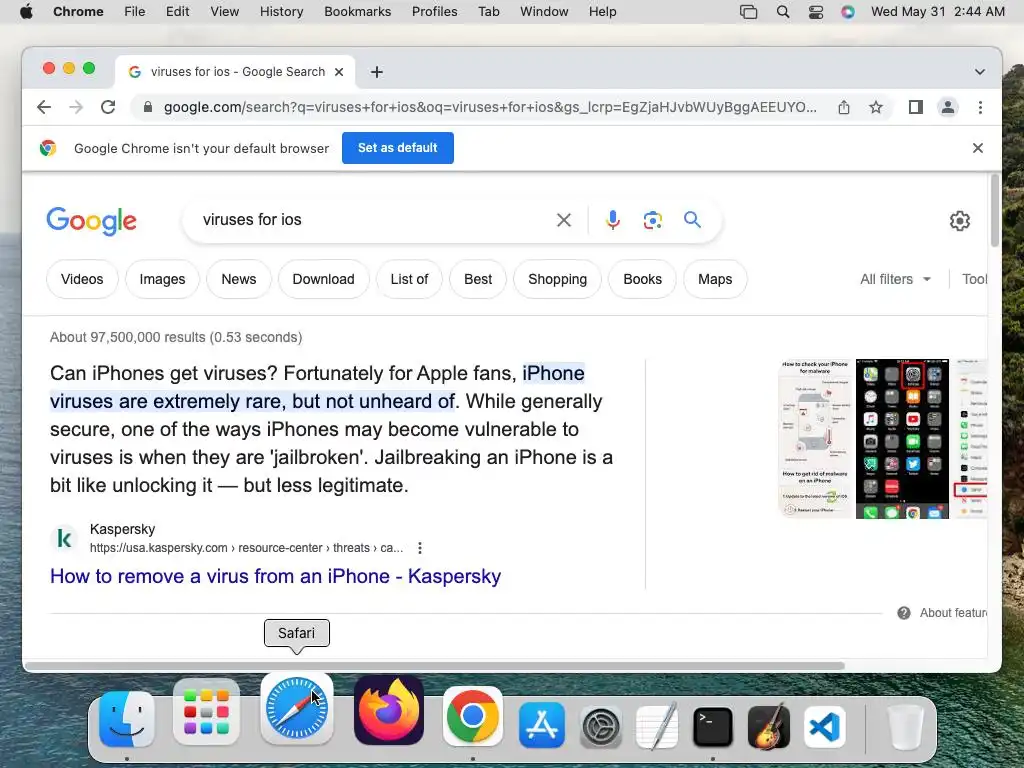
Task: Select the Best filter chip
Action: coord(478,279)
